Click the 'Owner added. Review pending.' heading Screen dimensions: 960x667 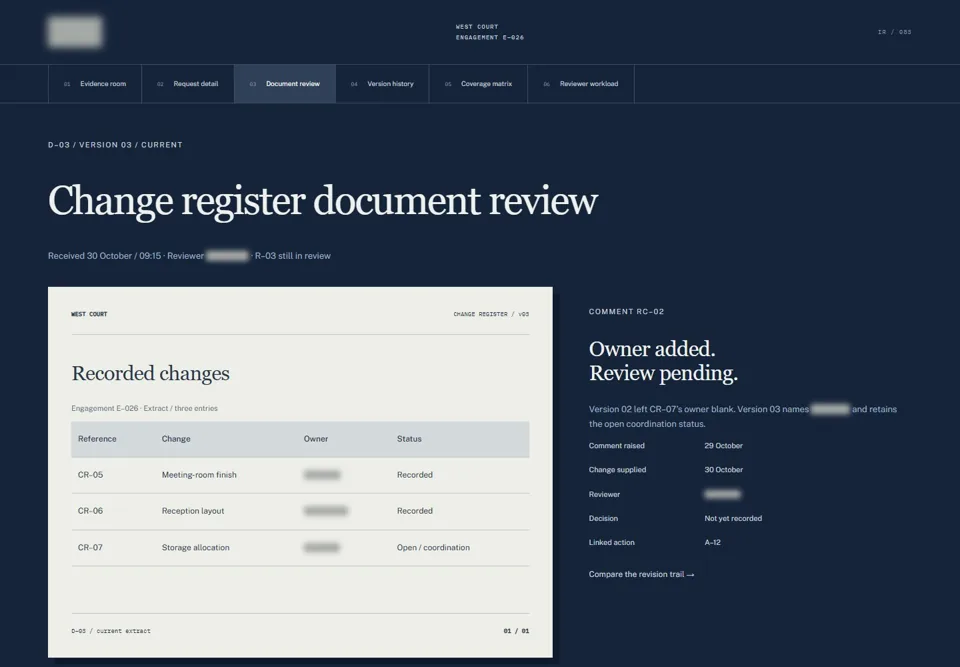point(663,361)
